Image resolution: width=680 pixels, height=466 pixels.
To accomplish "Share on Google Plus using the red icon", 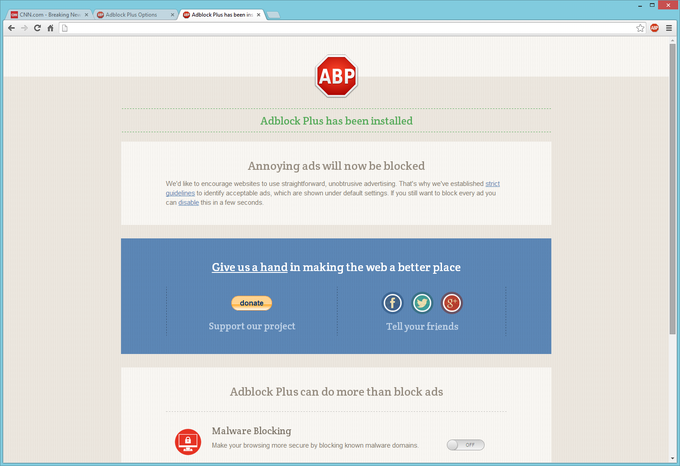I will [x=451, y=303].
